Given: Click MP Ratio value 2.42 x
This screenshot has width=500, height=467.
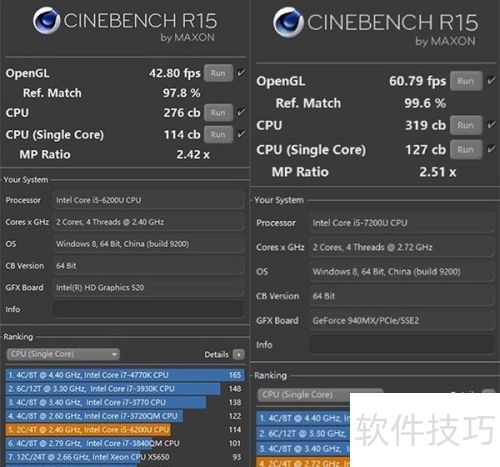Looking at the screenshot, I should coord(193,154).
